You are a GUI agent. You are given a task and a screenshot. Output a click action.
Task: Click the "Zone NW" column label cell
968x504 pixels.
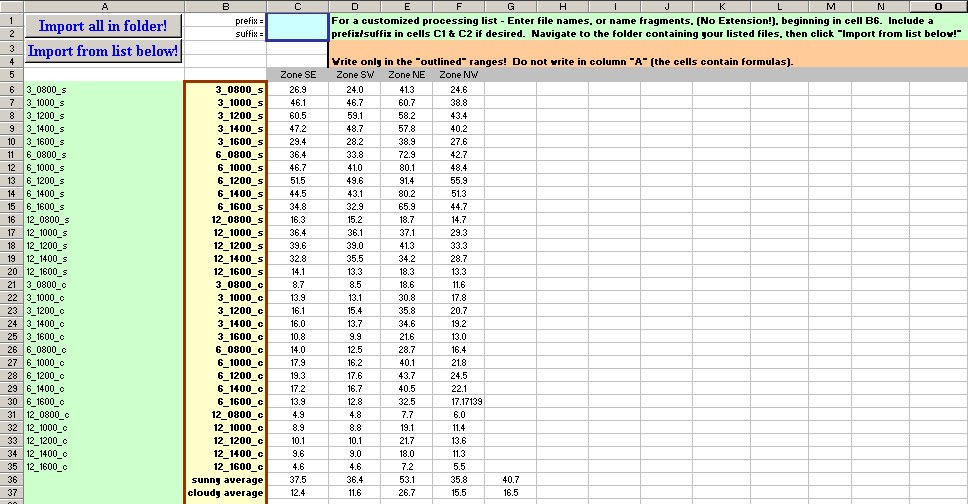coord(458,75)
